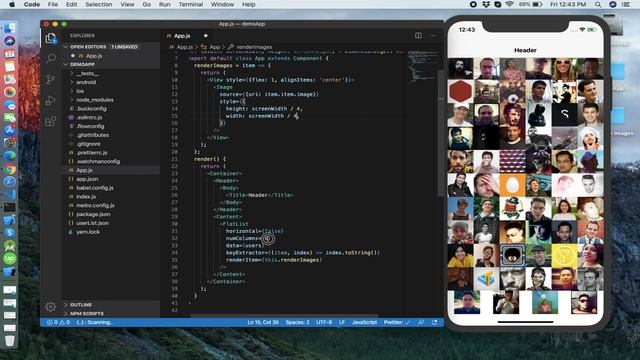Change language mode from JavaScript
Viewport: 640px width, 360px height.
(x=364, y=322)
